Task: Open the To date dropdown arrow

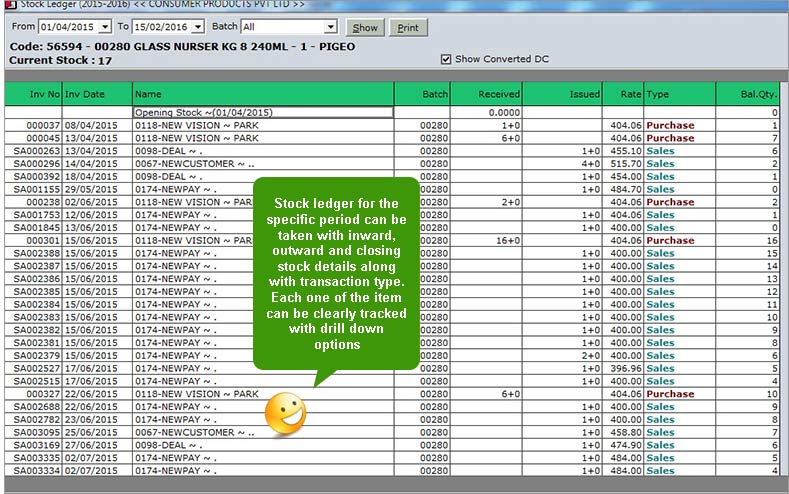Action: 198,27
